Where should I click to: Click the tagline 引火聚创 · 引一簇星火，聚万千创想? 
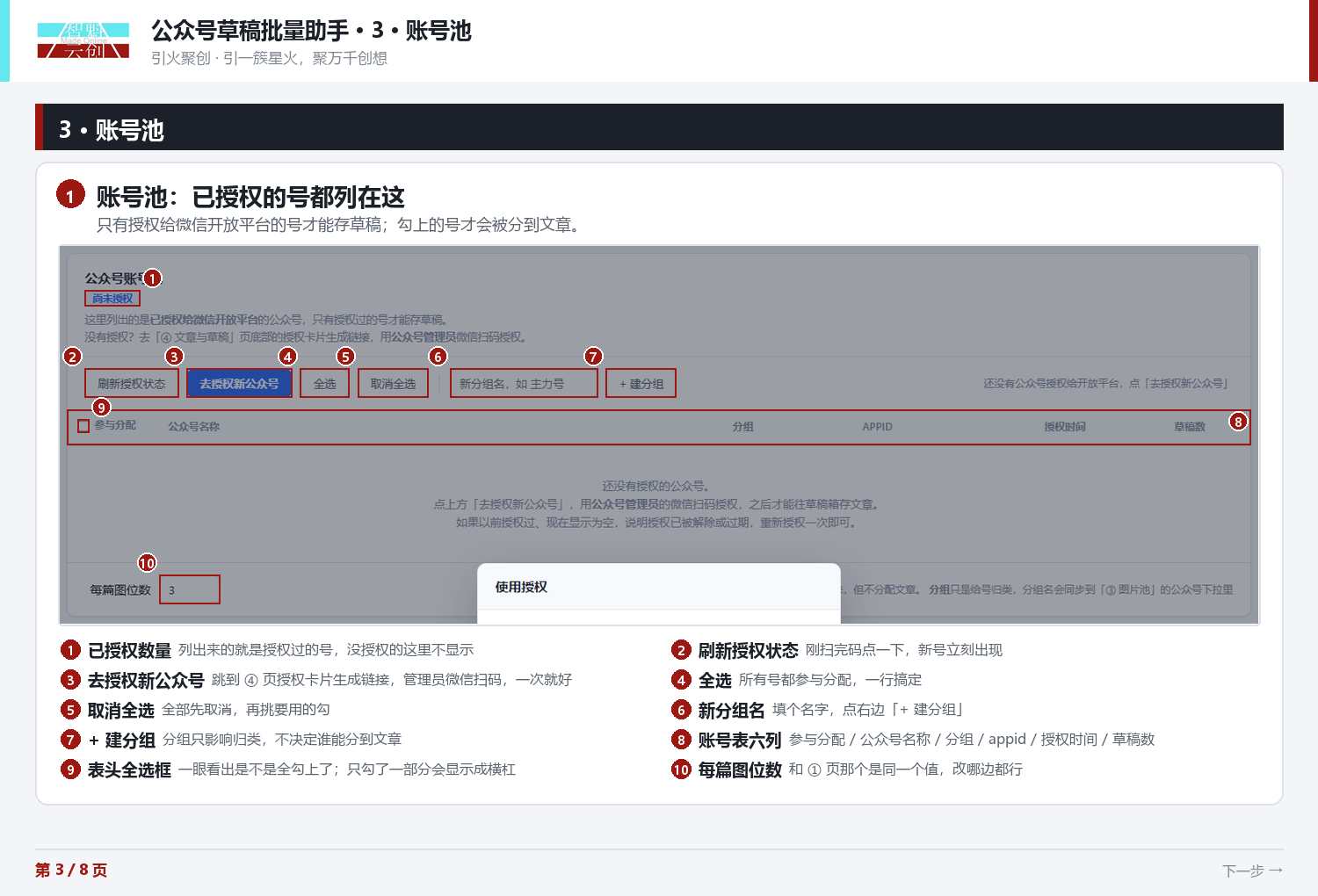coord(269,58)
